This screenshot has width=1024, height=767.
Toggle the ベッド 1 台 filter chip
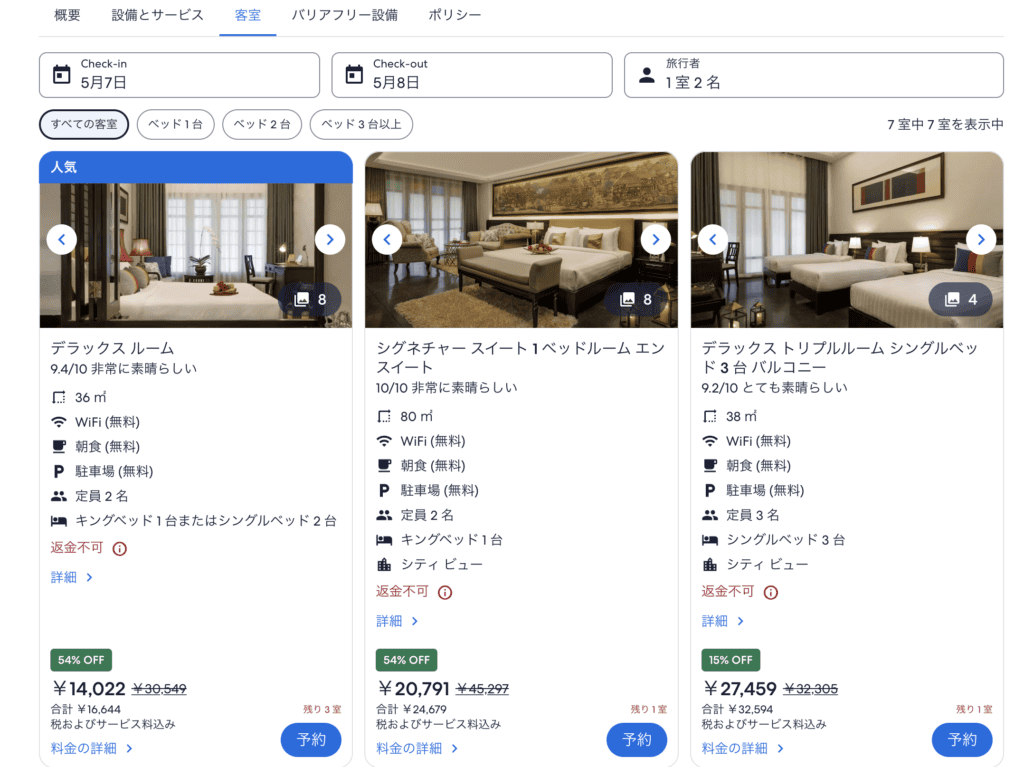pyautogui.click(x=175, y=124)
